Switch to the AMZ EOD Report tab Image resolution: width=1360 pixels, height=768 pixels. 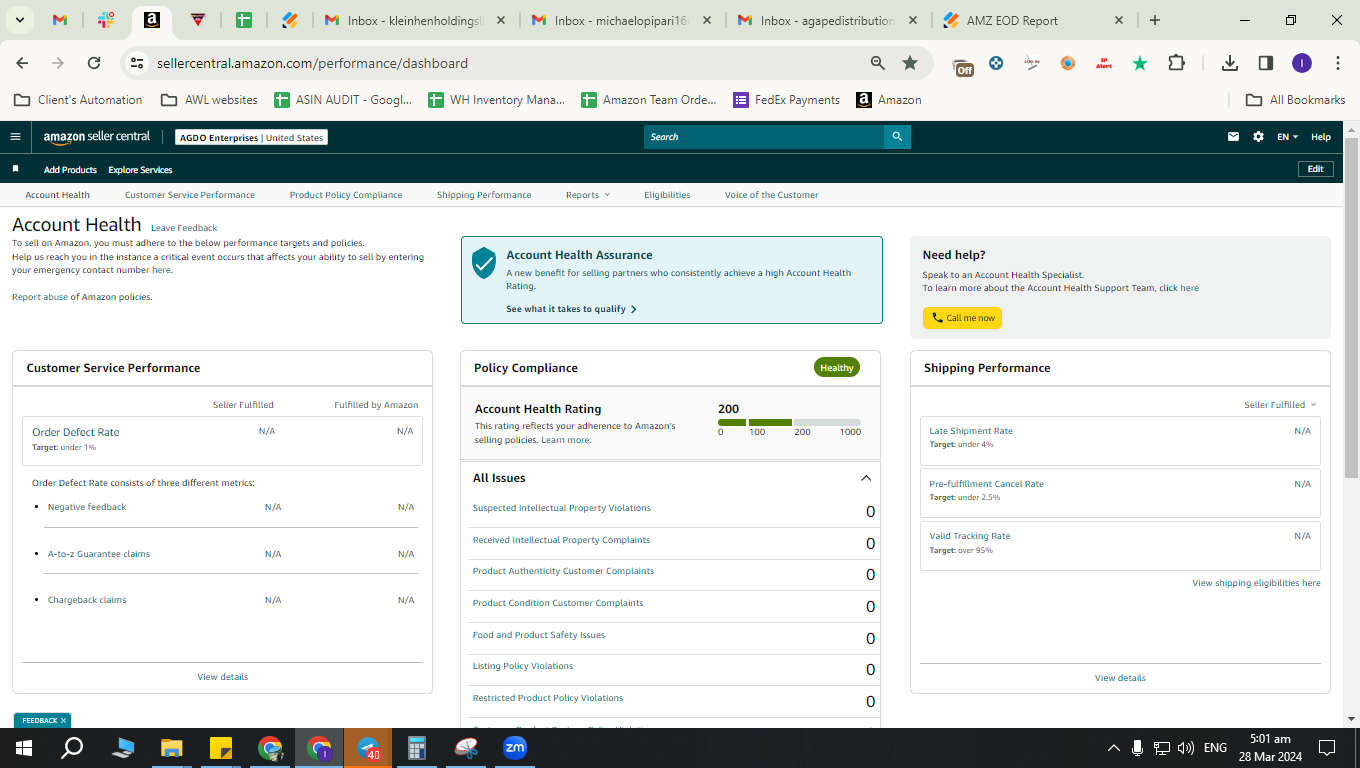1032,20
